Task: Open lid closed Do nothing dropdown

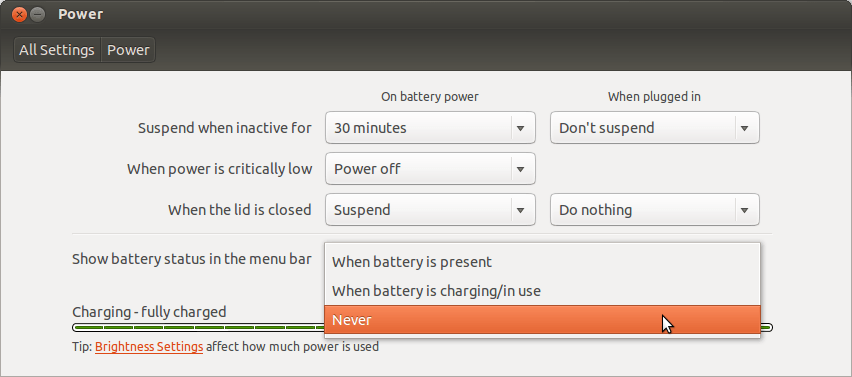Action: (655, 210)
